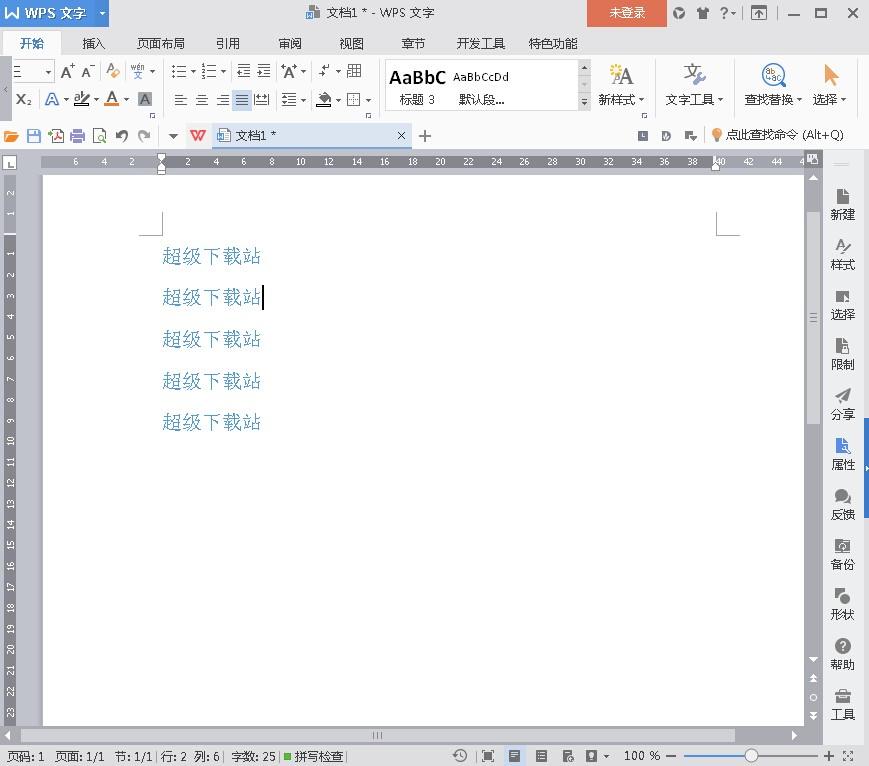The height and width of the screenshot is (766, 869).
Task: Open 引用 ribbon tab
Action: point(228,43)
